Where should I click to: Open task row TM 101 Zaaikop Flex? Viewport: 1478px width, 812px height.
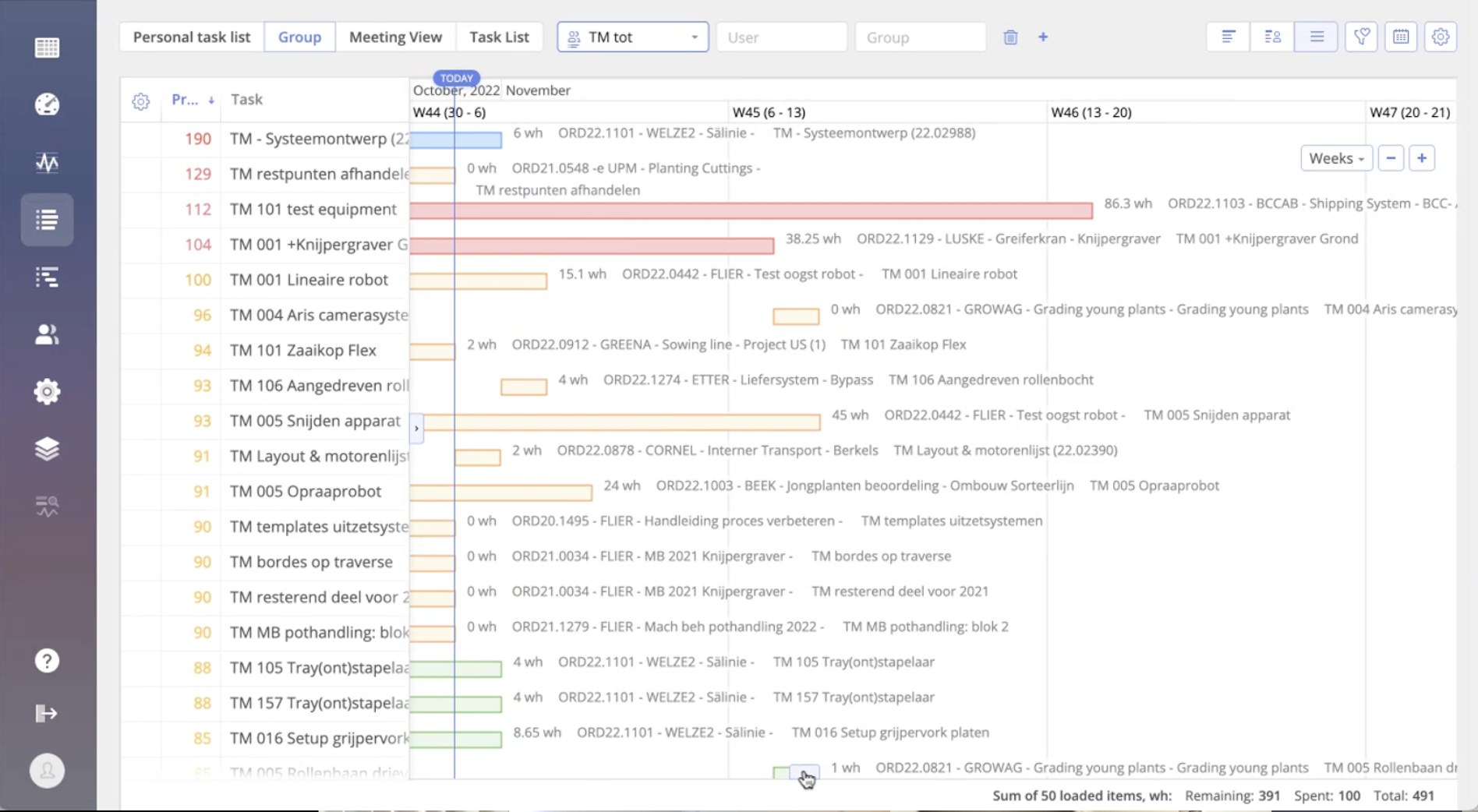(x=302, y=351)
